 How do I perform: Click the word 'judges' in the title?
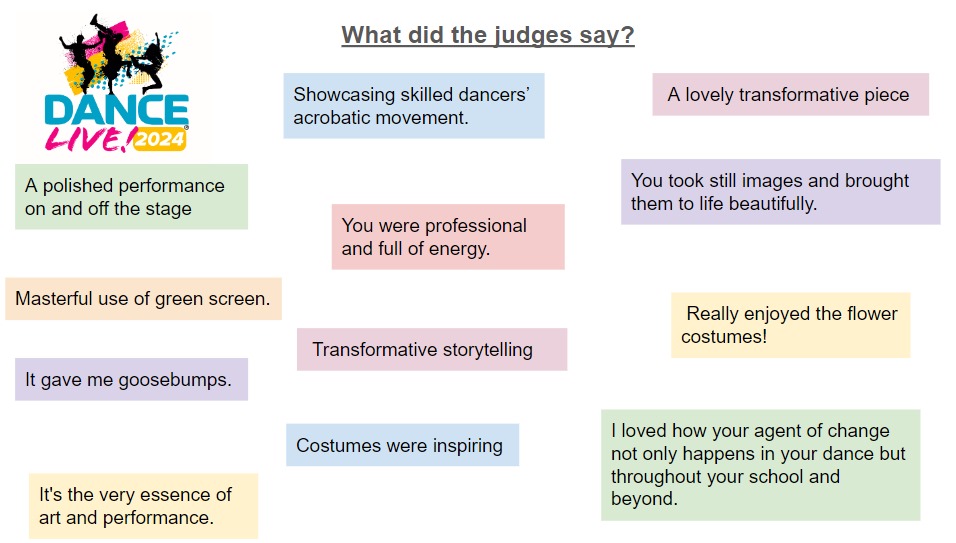coord(531,35)
